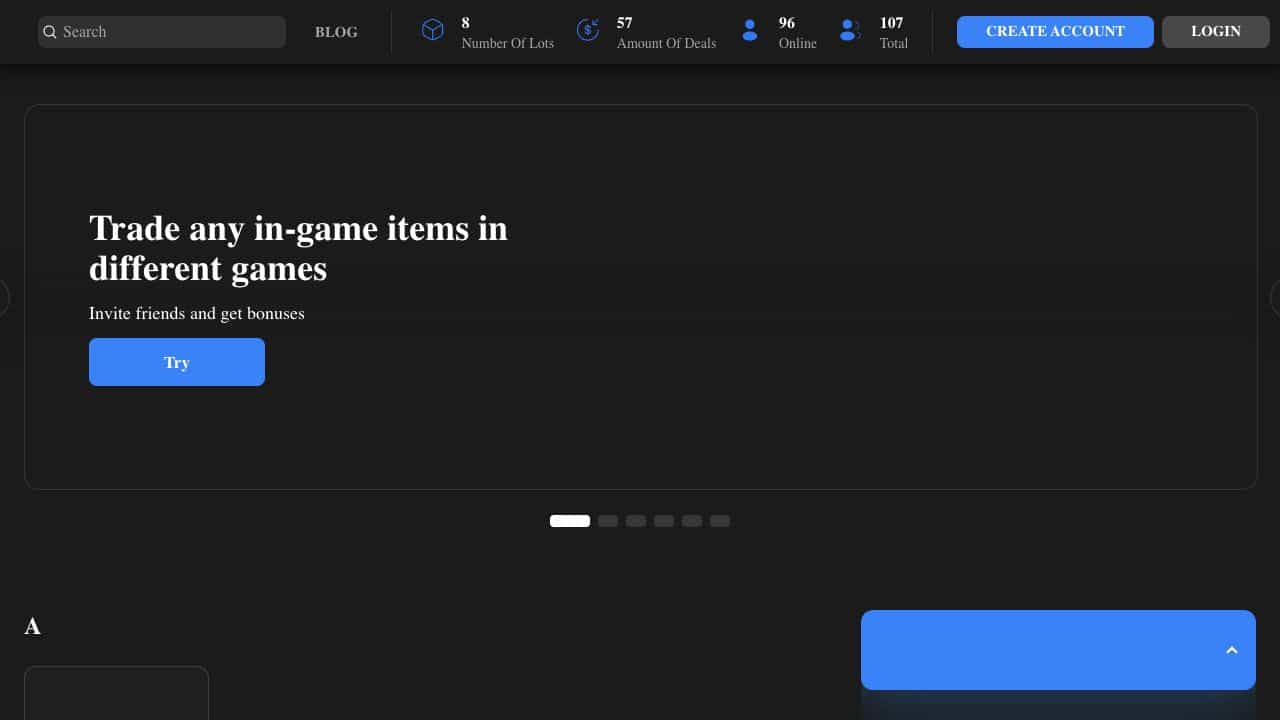Click the '8 Number Of Lots' statistic text
Viewport: 1280px width, 720px height.
[507, 33]
